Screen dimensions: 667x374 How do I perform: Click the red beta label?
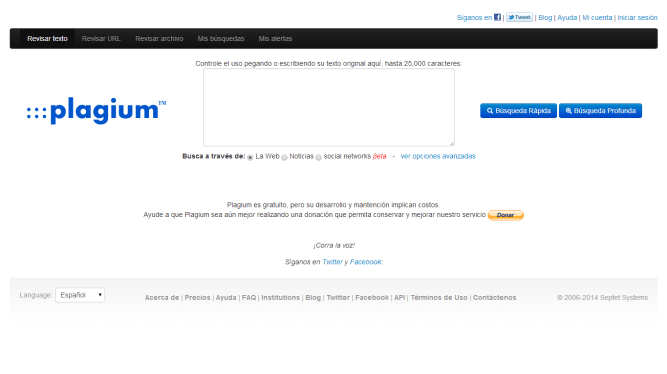(x=379, y=156)
